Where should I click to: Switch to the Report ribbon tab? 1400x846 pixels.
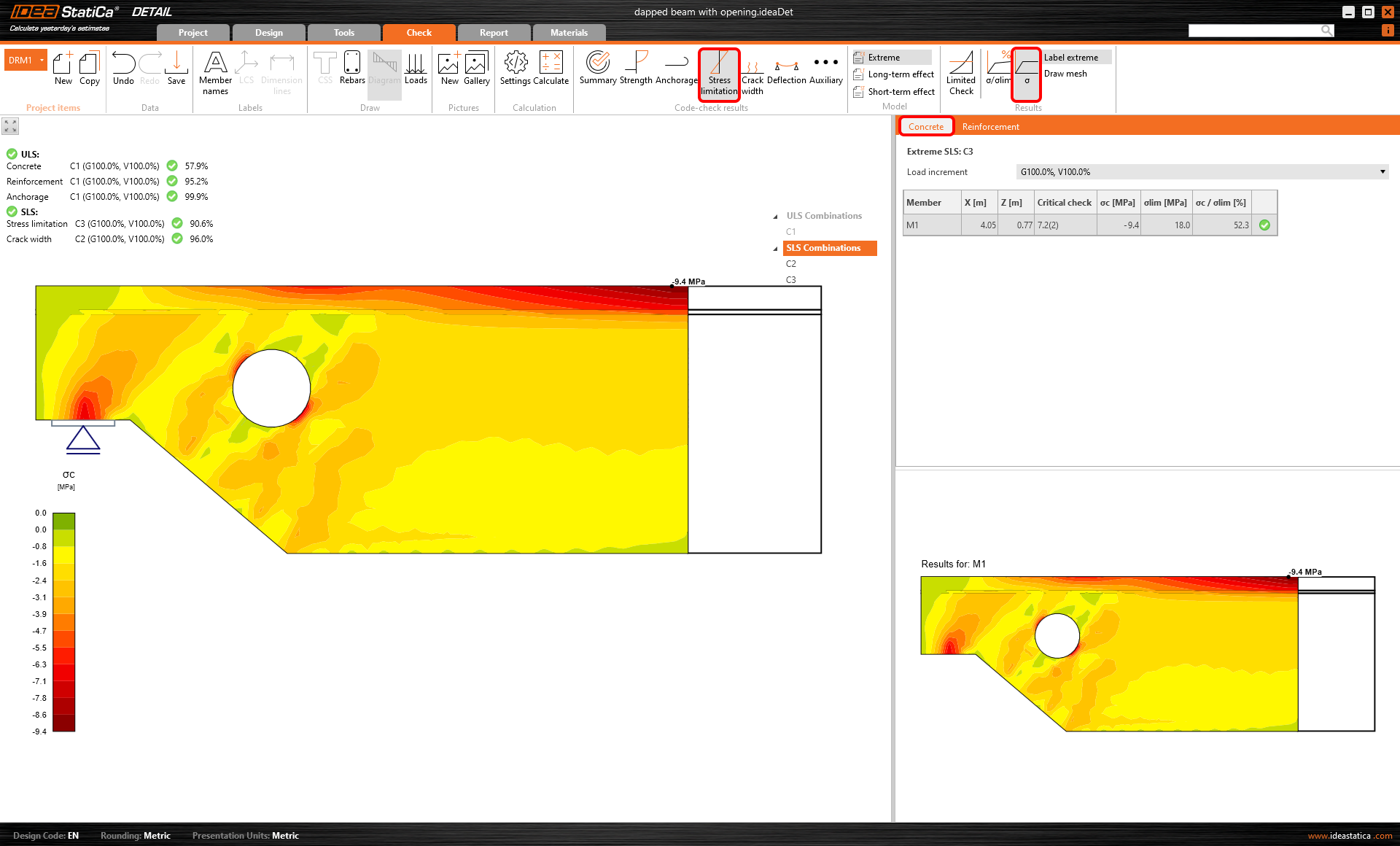click(494, 33)
